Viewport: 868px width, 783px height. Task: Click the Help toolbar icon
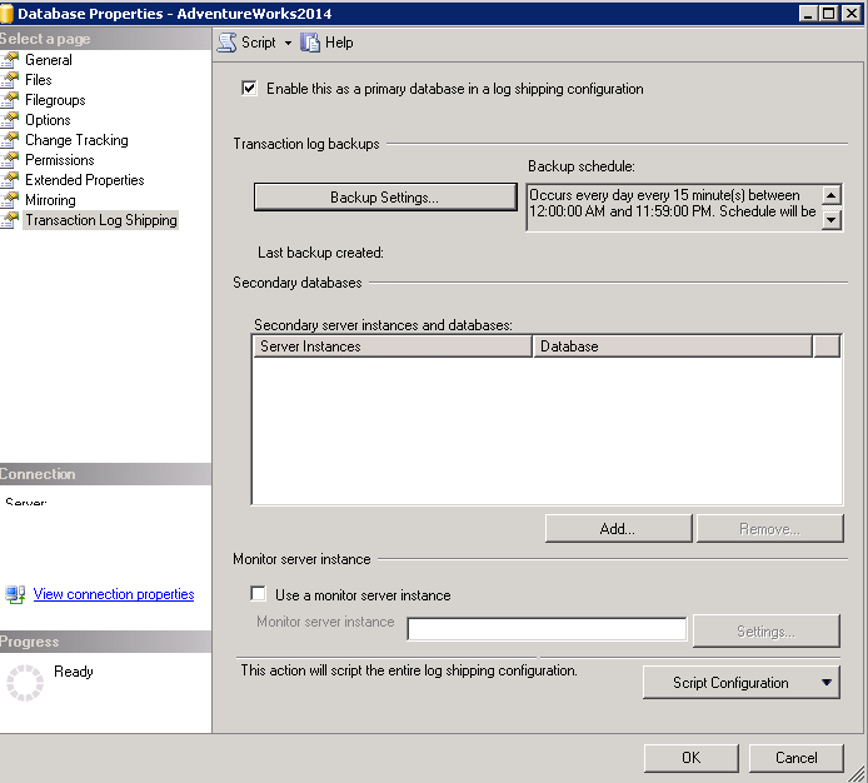[310, 43]
